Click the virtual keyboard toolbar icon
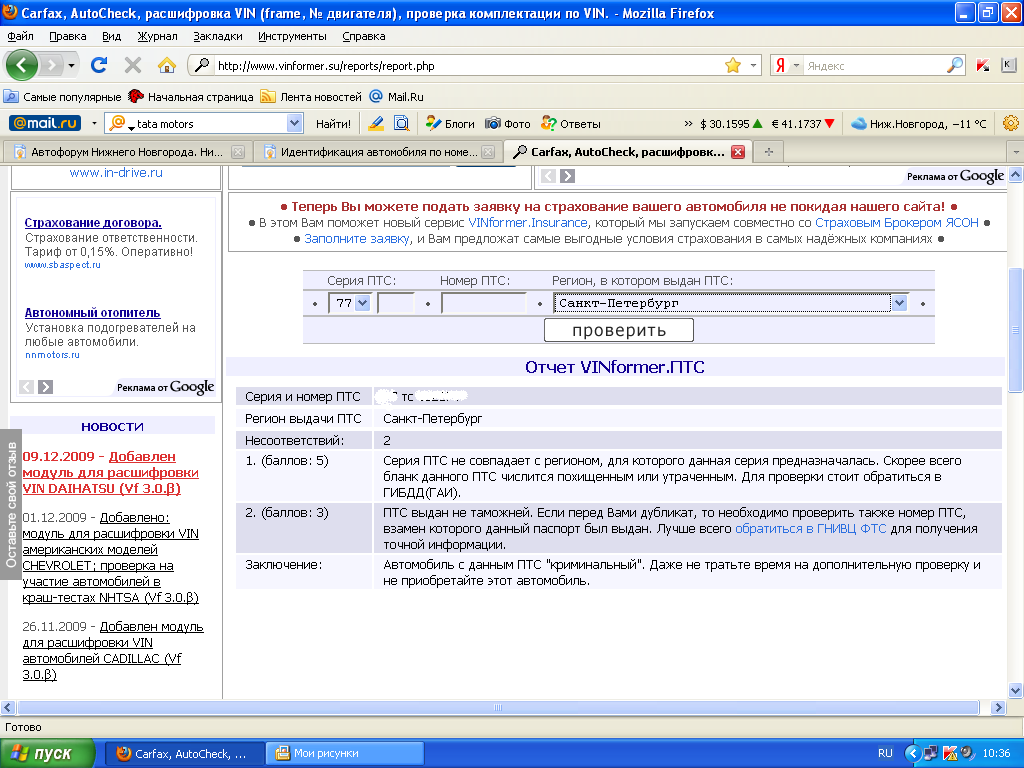 point(1008,65)
